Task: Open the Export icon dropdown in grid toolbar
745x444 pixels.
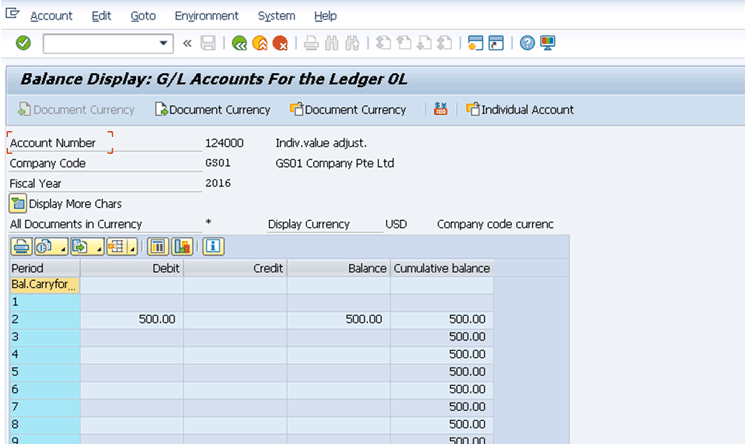Action: [87, 246]
